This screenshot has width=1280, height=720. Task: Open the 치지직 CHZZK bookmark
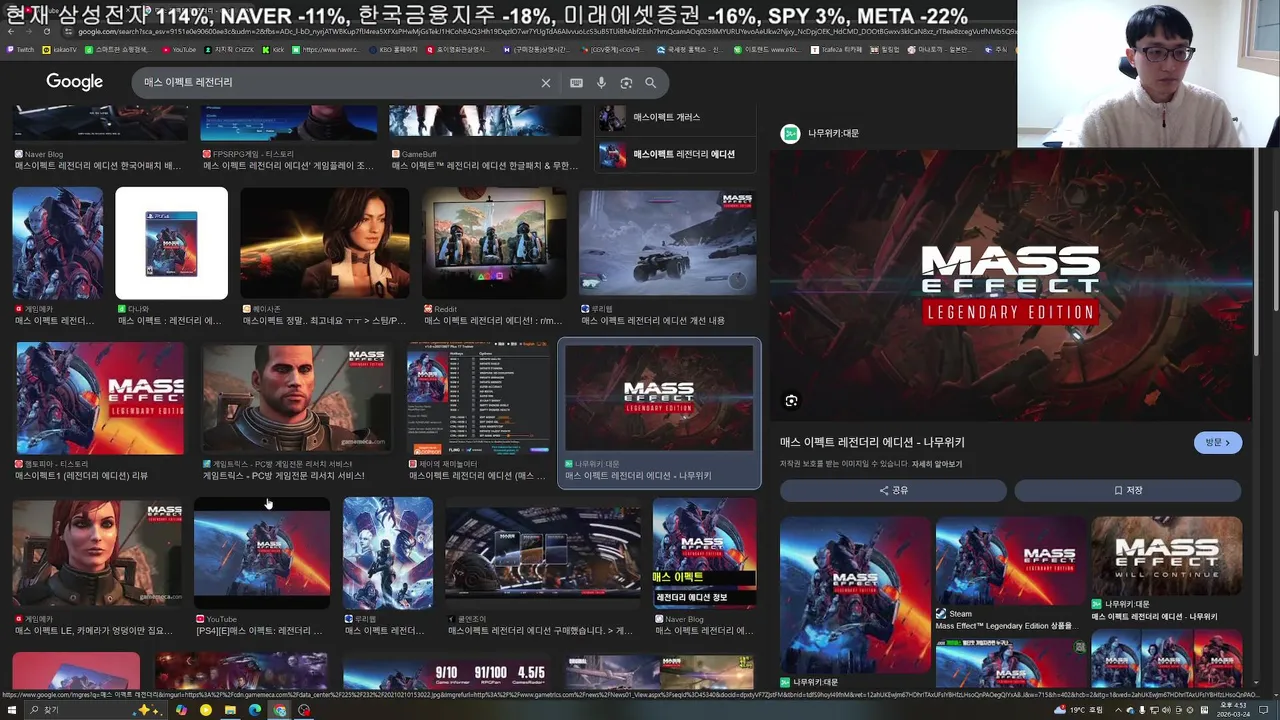pyautogui.click(x=230, y=49)
